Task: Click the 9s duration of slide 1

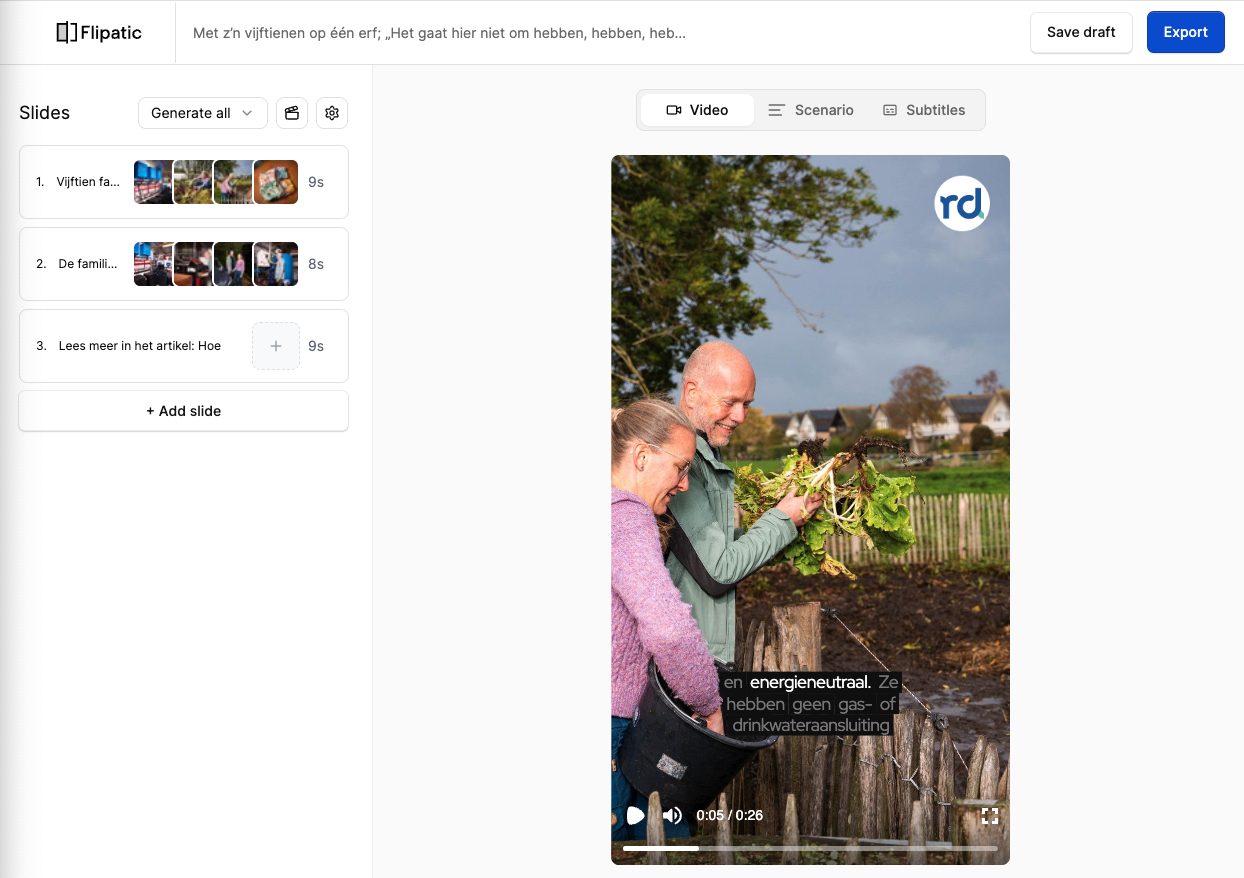Action: tap(316, 182)
